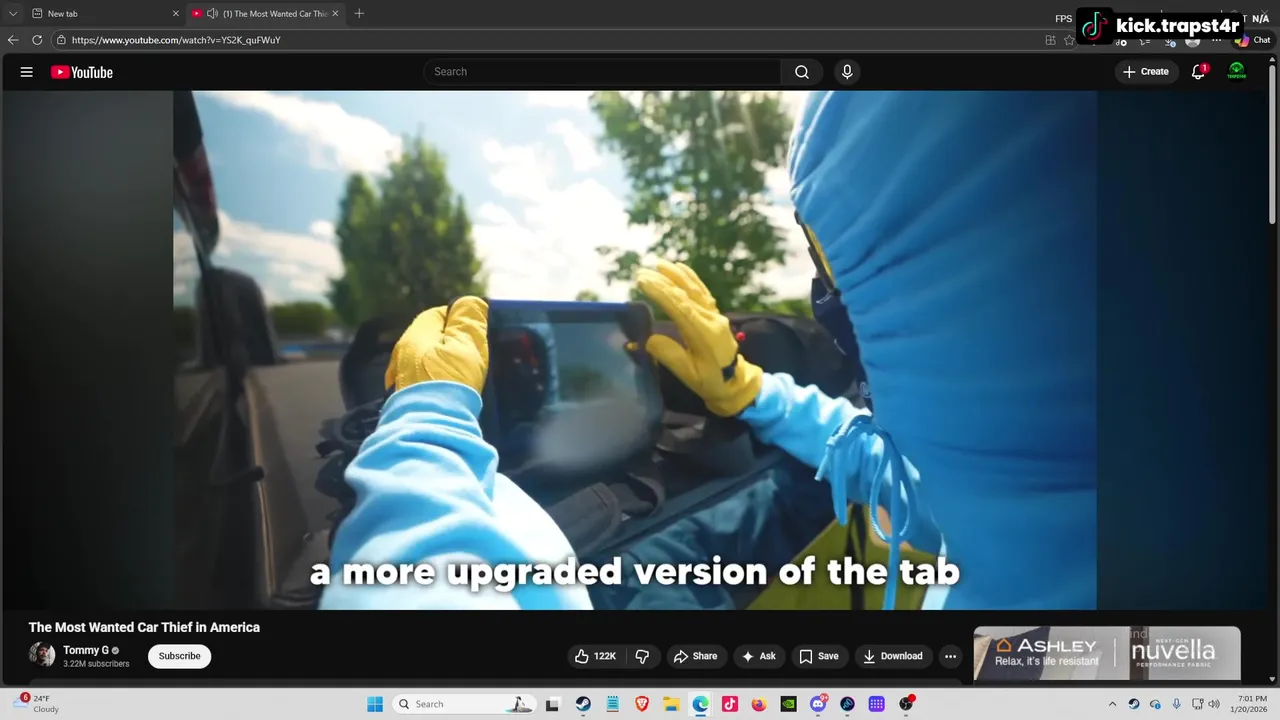Start voice search with microphone icon

pos(847,72)
